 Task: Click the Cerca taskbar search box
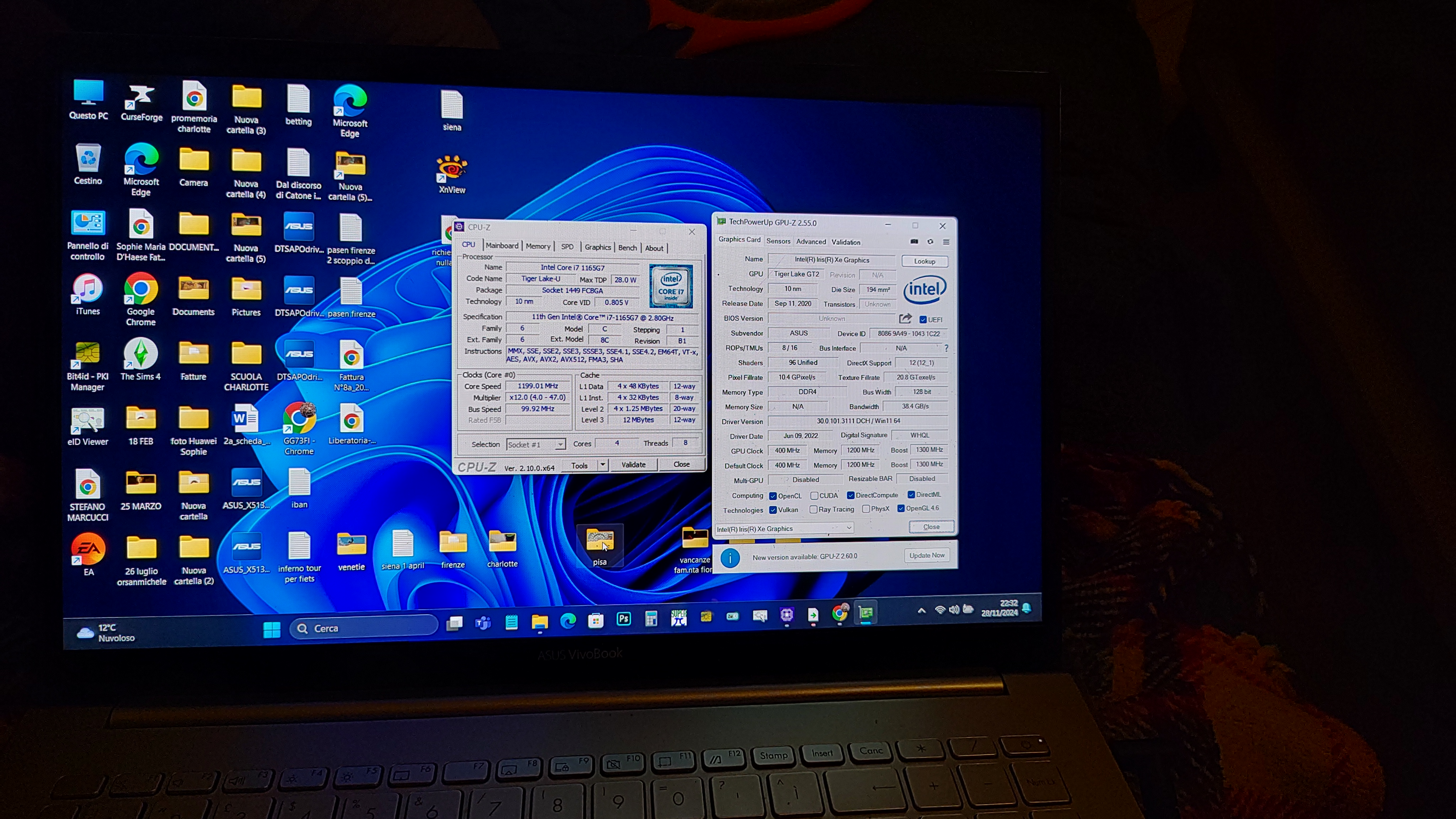point(363,628)
